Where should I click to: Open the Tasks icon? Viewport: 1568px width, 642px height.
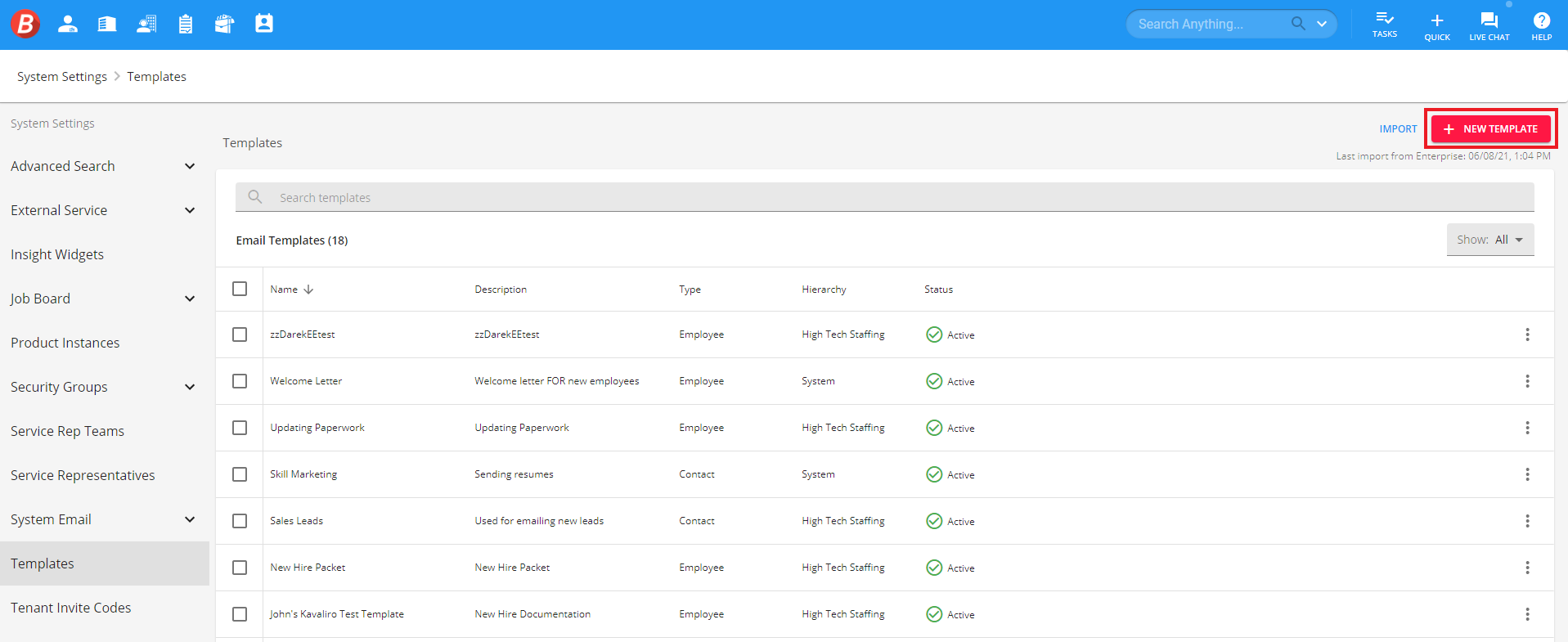[1385, 25]
